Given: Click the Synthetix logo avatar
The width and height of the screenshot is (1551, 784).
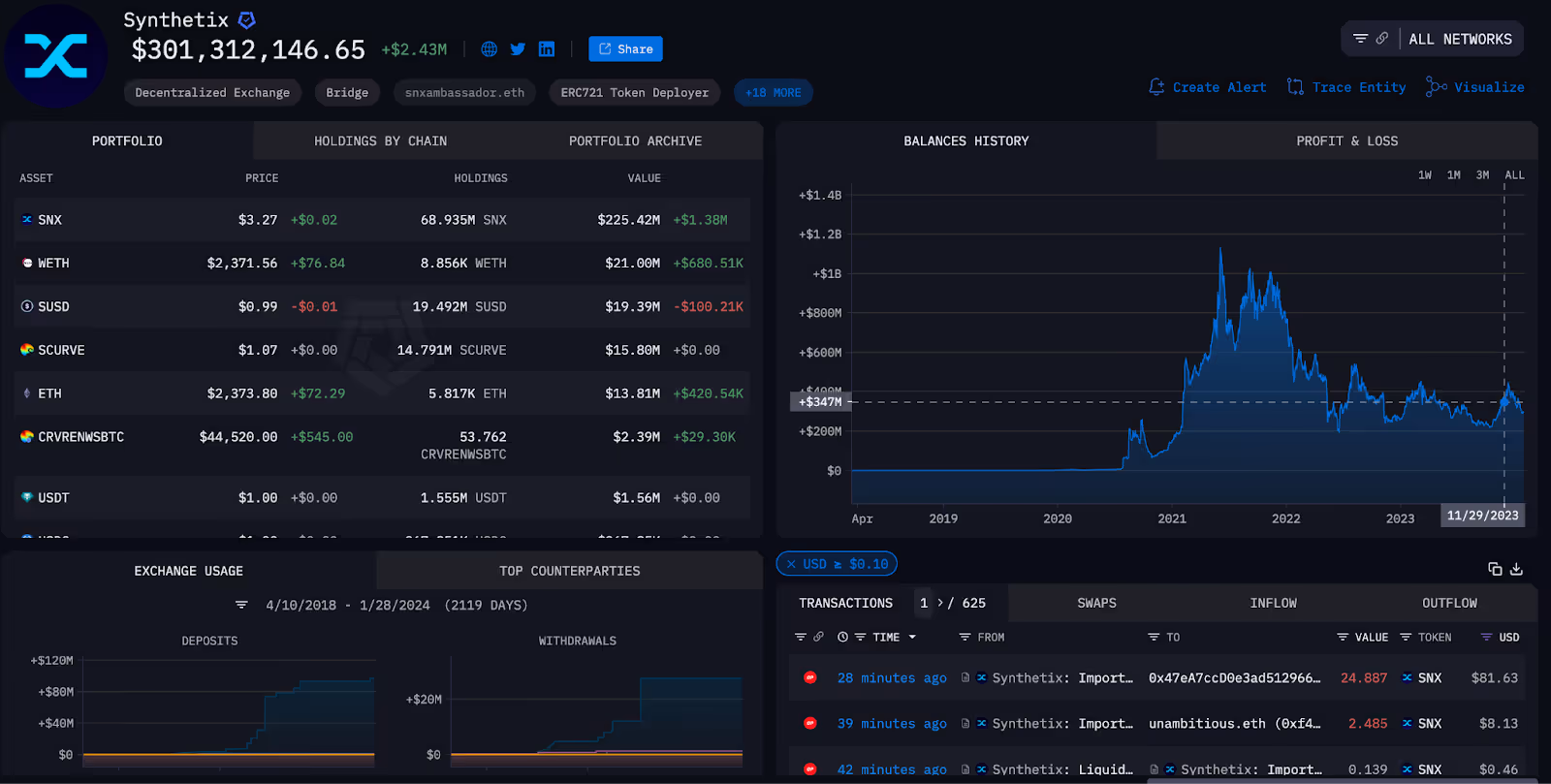Looking at the screenshot, I should pyautogui.click(x=56, y=56).
